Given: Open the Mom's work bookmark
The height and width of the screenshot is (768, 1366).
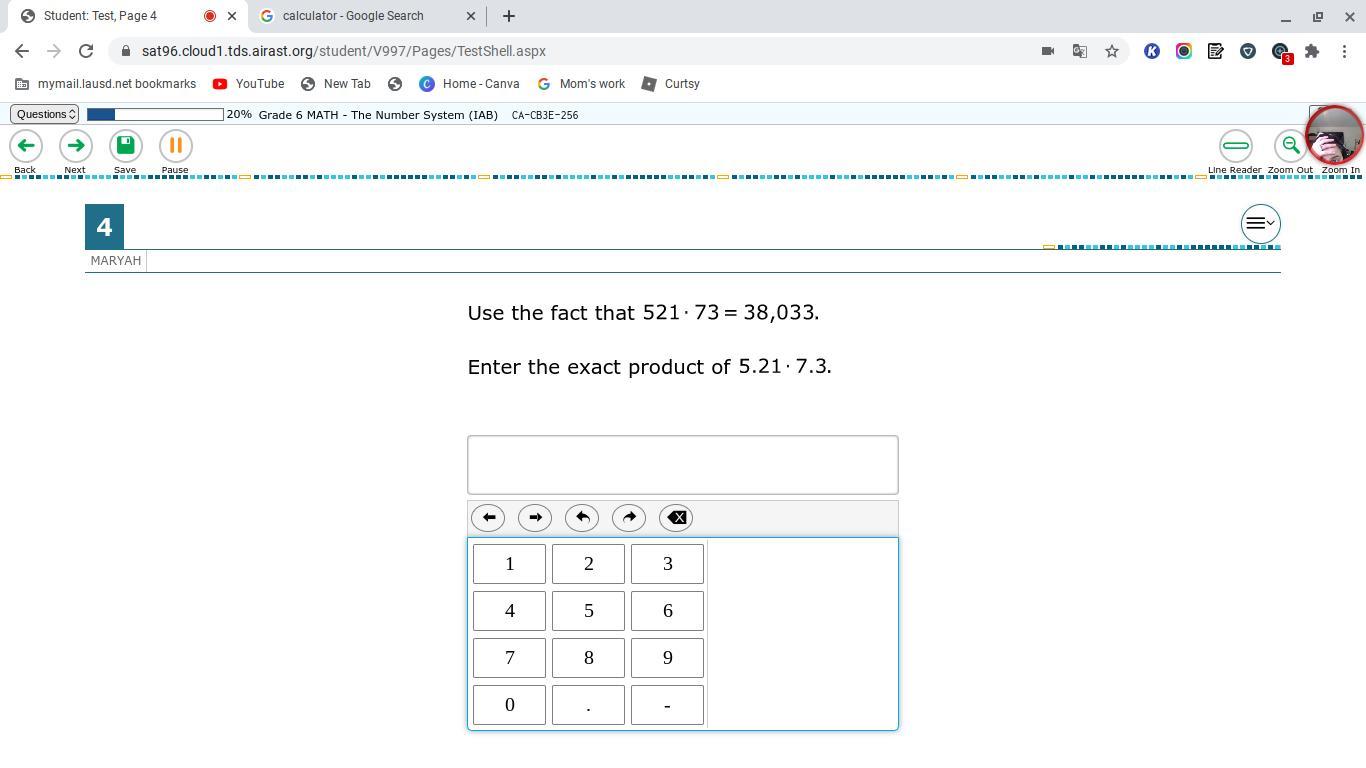Looking at the screenshot, I should click(x=581, y=84).
